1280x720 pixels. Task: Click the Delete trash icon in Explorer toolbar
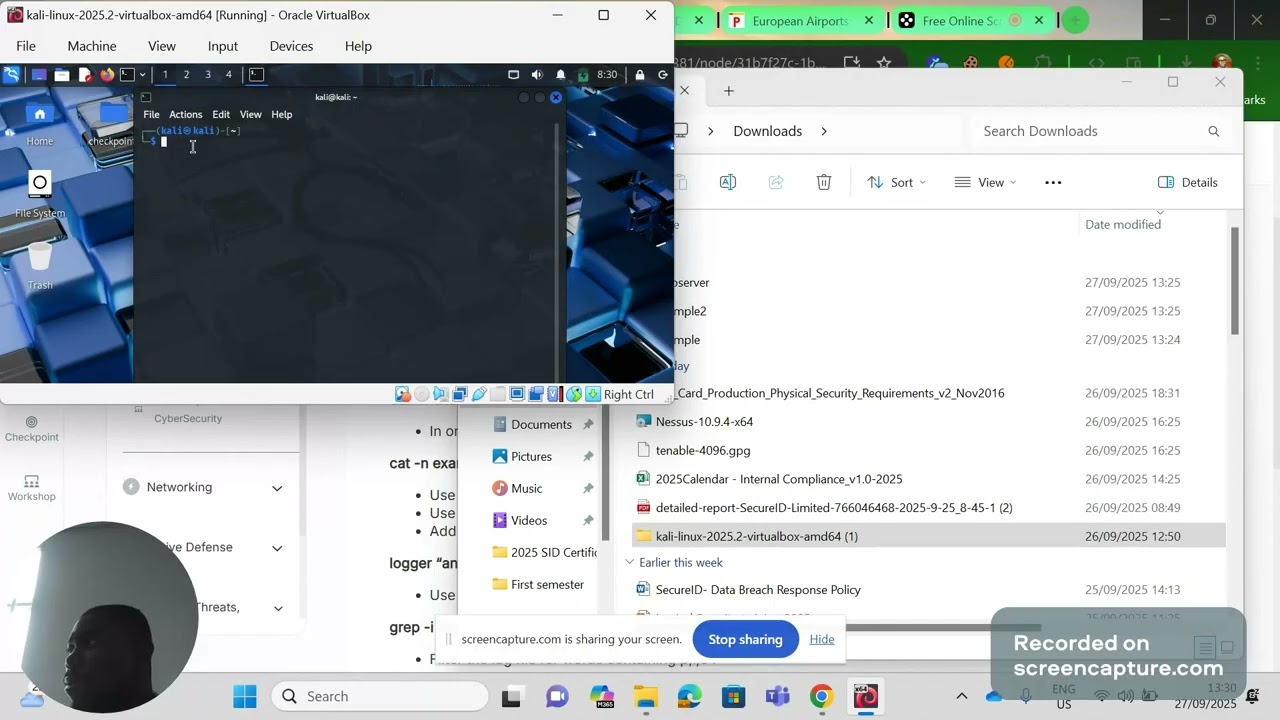824,182
